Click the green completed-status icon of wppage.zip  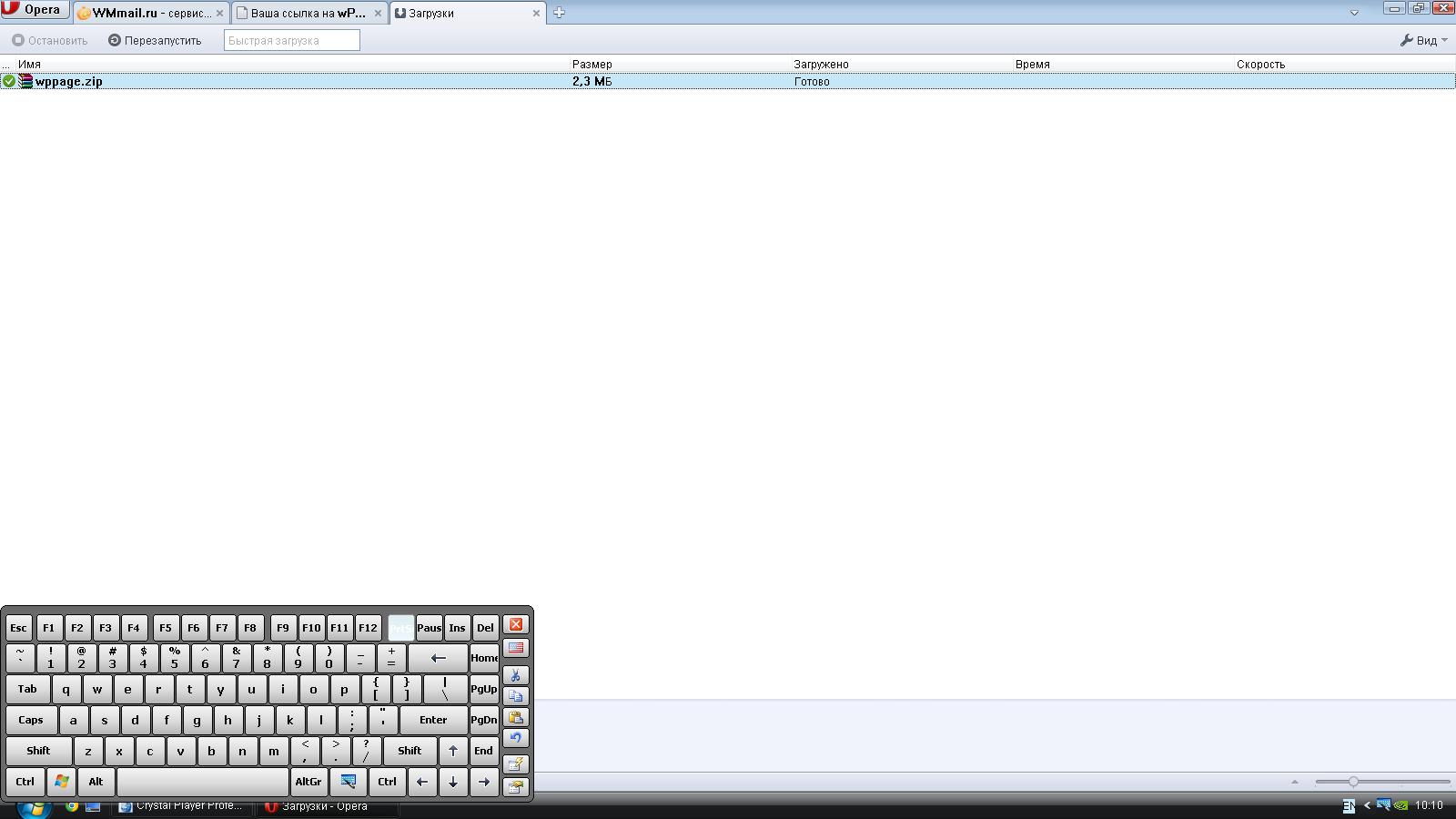pos(9,81)
